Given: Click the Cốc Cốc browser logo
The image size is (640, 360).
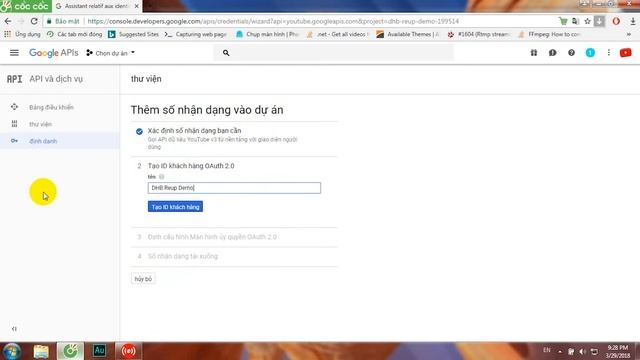Looking at the screenshot, I should [x=25, y=6].
